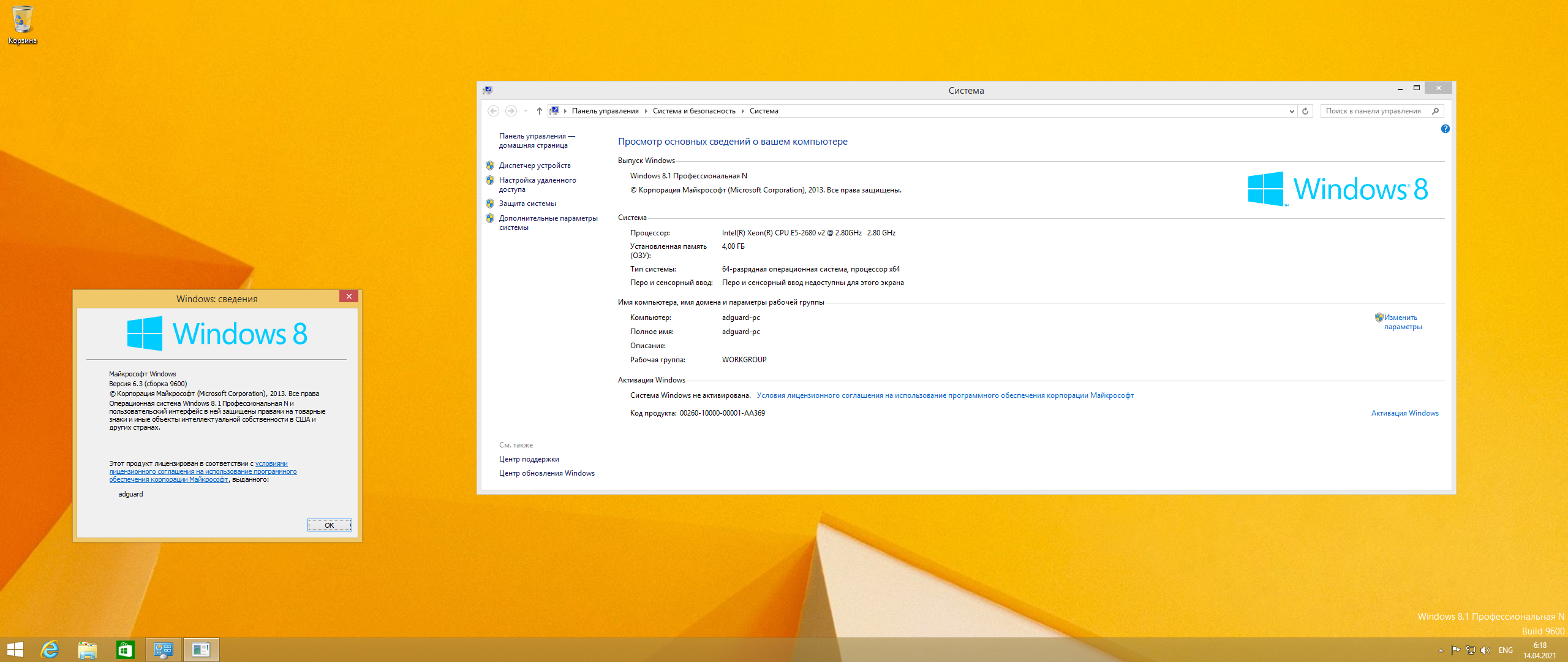Select WORKGROUP value

[744, 360]
